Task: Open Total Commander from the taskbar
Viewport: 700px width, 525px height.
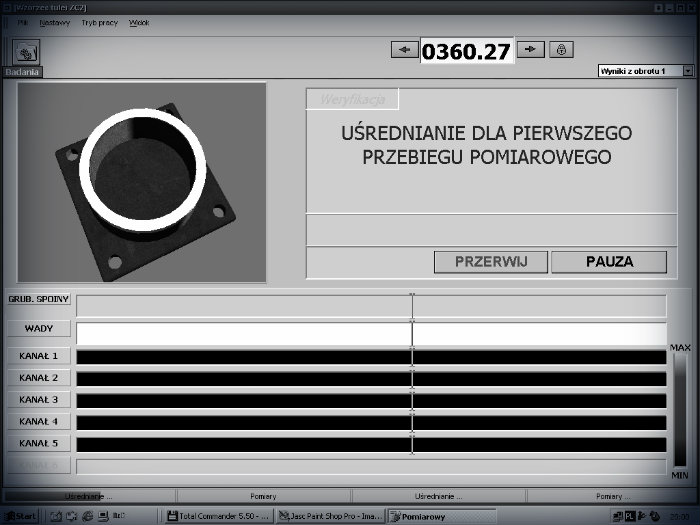Action: 215,516
